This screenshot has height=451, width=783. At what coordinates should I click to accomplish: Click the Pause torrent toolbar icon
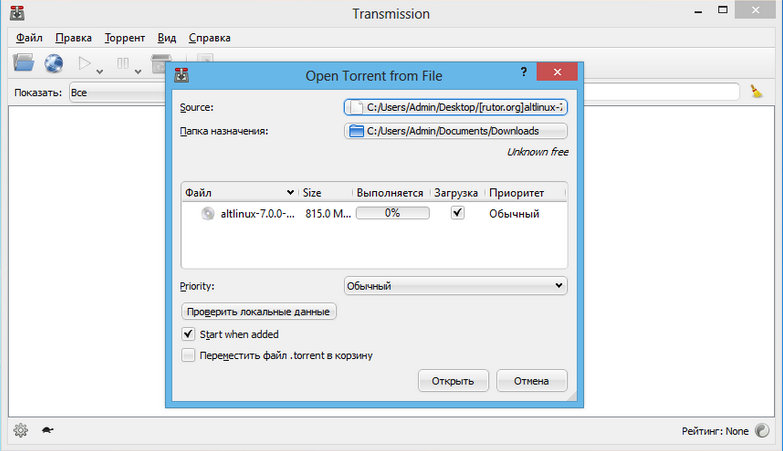(122, 63)
